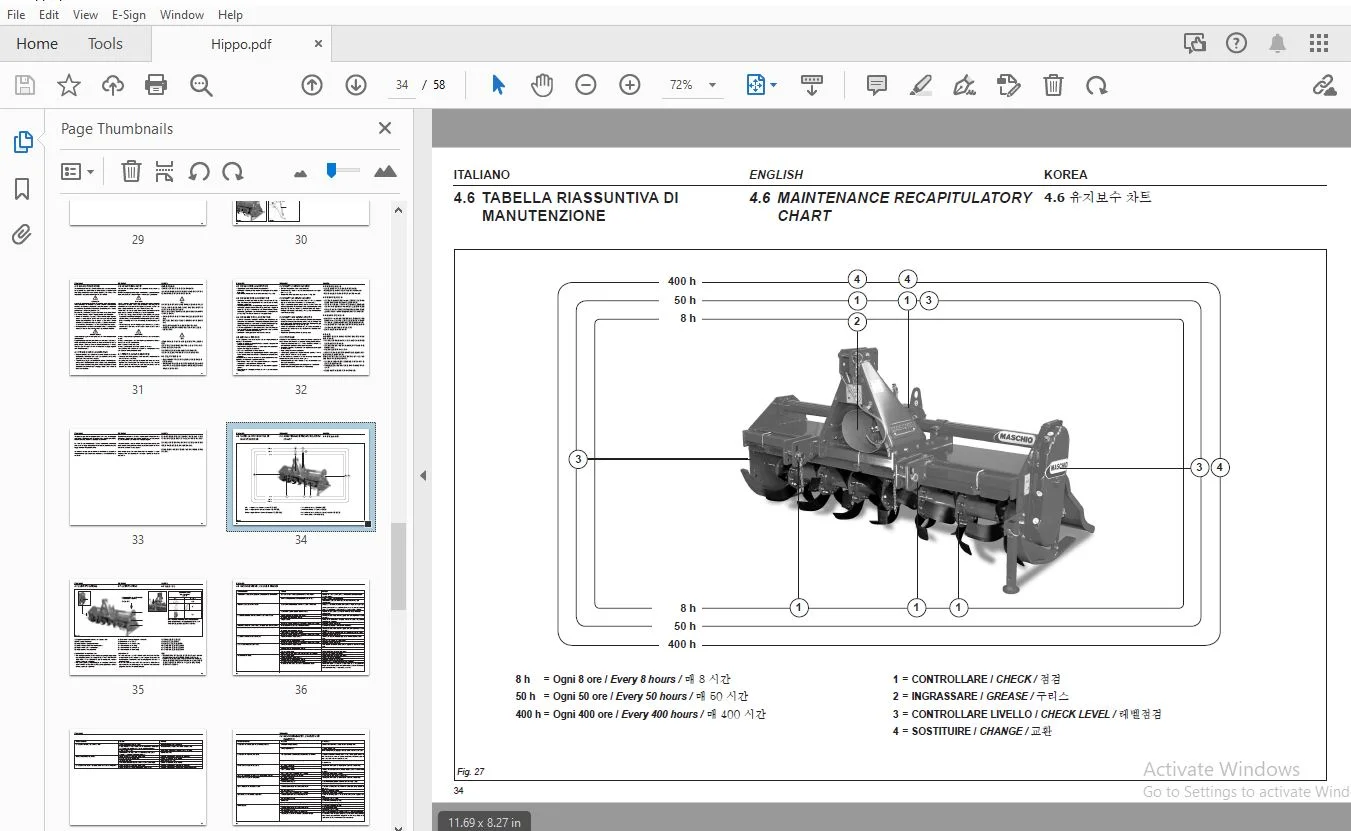The image size is (1351, 831).
Task: Select page 32 thumbnail
Action: point(301,328)
